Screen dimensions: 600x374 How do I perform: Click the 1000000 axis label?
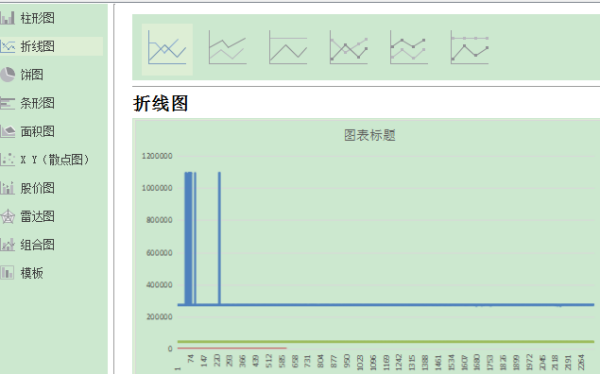pyautogui.click(x=157, y=188)
